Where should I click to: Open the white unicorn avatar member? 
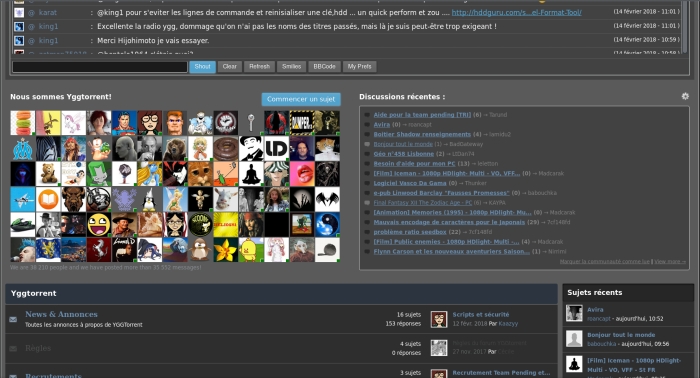[74, 123]
